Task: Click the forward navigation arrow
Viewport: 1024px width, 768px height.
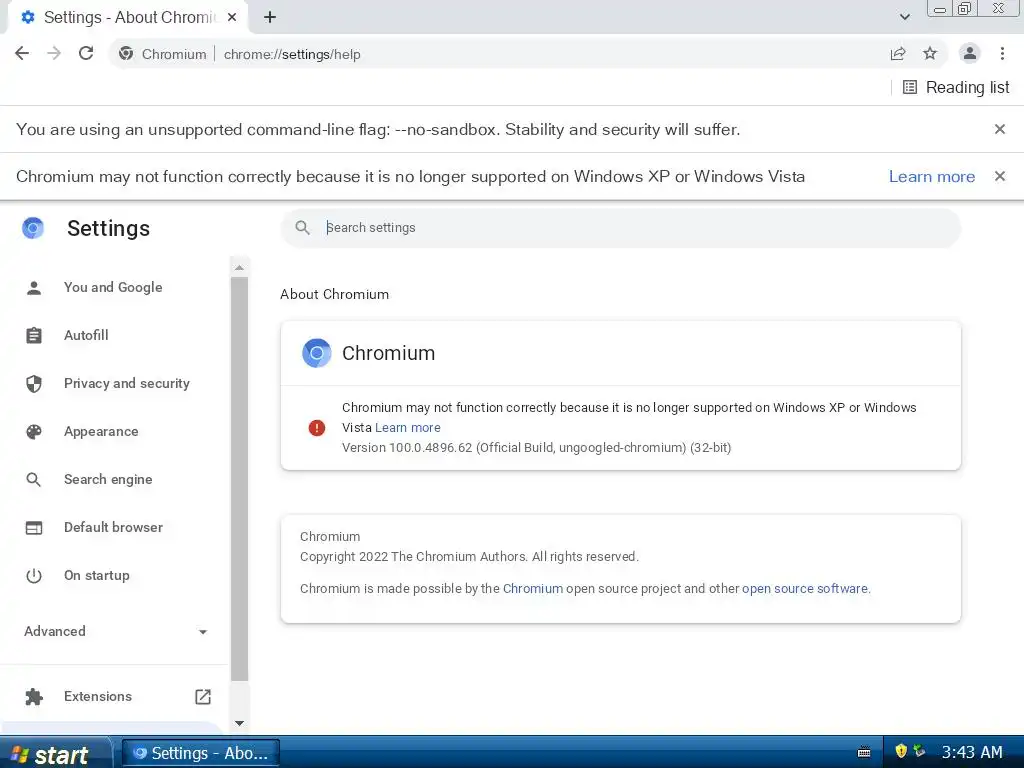Action: tap(54, 54)
